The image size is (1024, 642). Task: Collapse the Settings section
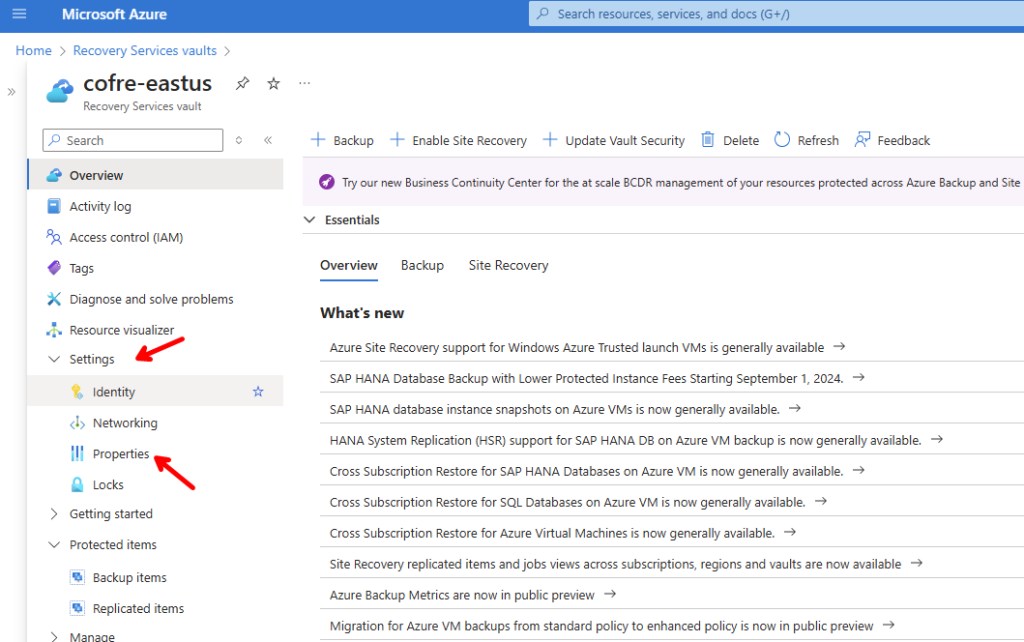[x=54, y=359]
